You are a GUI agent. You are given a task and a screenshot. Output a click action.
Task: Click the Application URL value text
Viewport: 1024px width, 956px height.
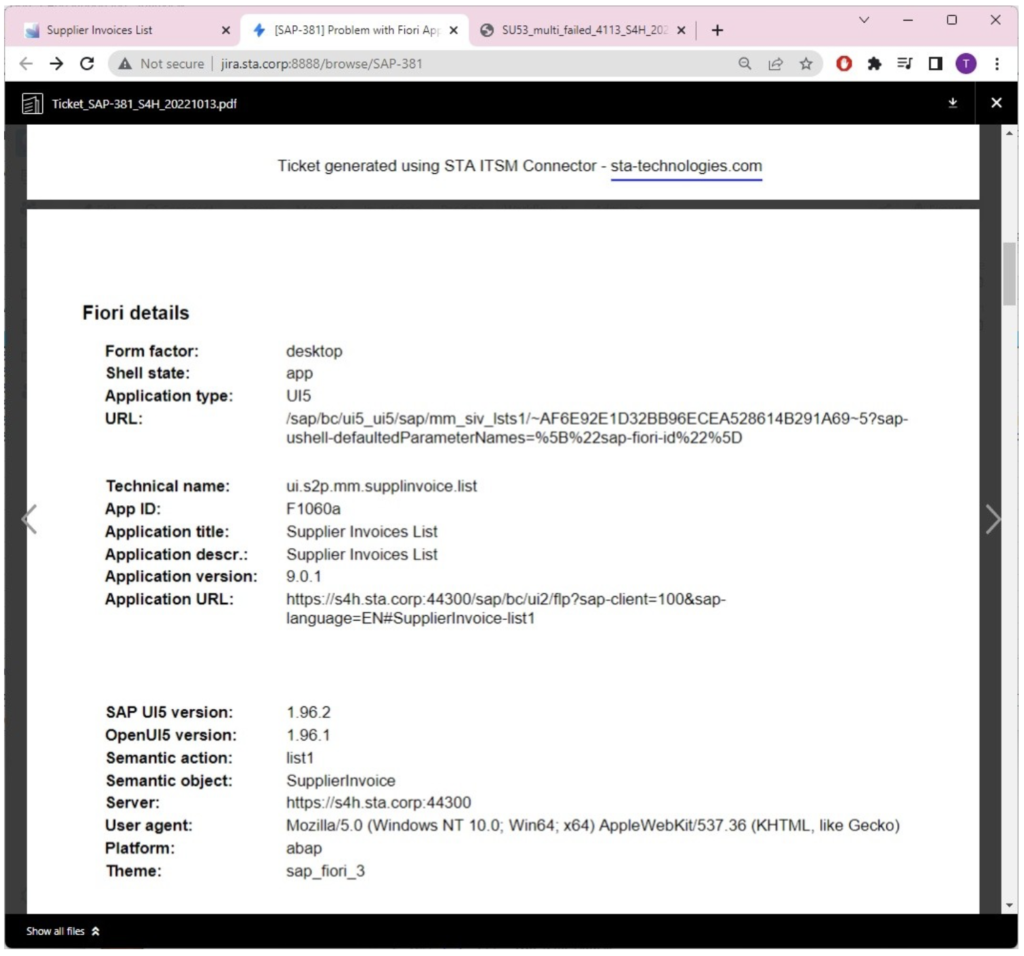[506, 609]
